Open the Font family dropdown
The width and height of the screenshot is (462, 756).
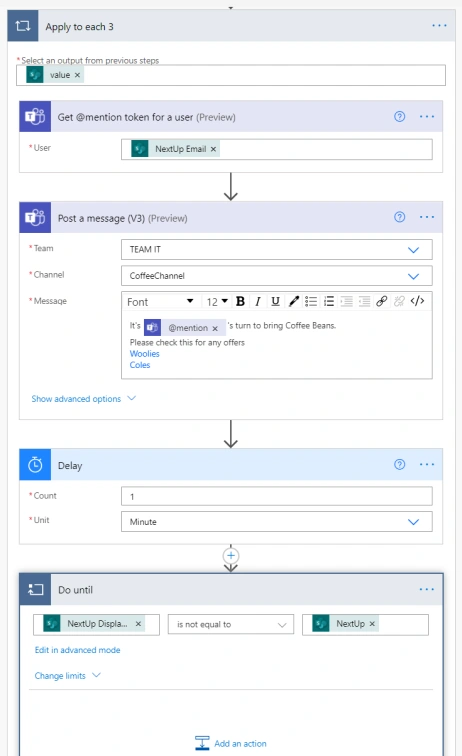161,302
